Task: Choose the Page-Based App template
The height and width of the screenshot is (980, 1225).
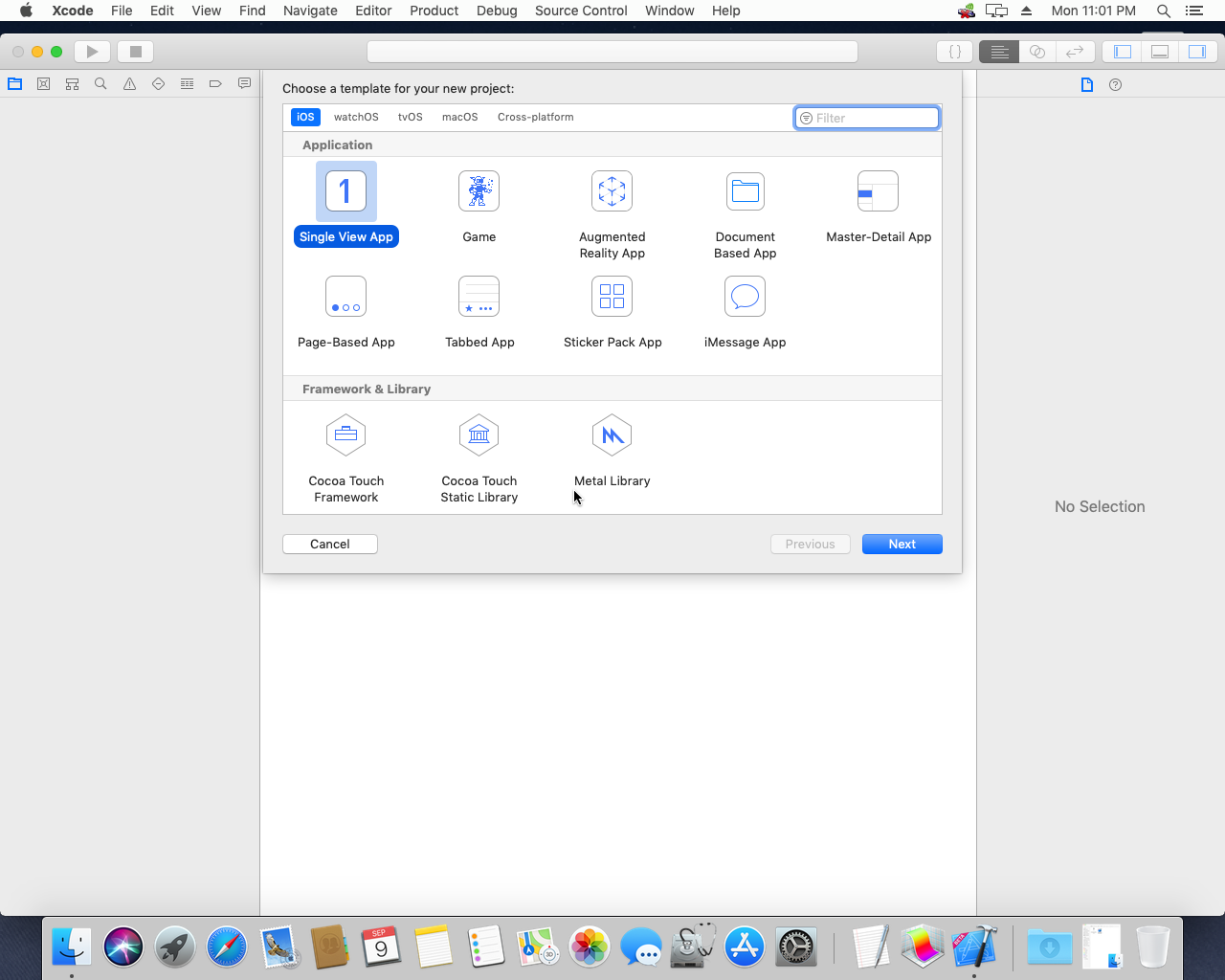Action: click(346, 312)
